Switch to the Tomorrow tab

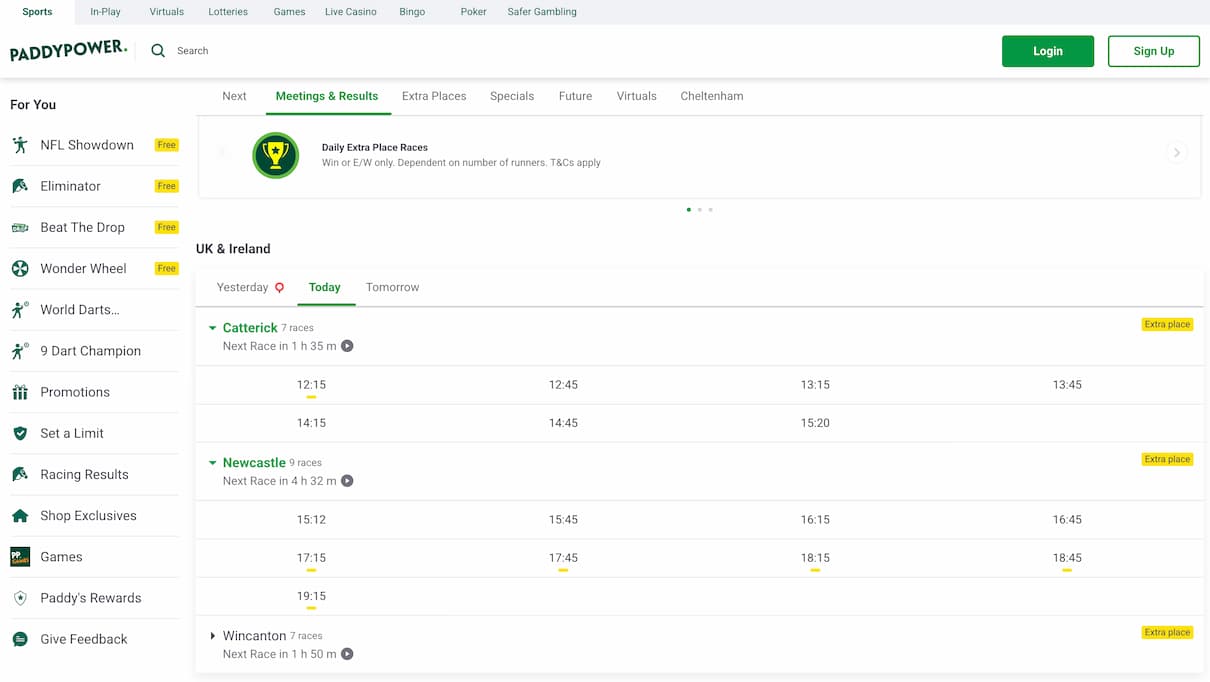391,287
